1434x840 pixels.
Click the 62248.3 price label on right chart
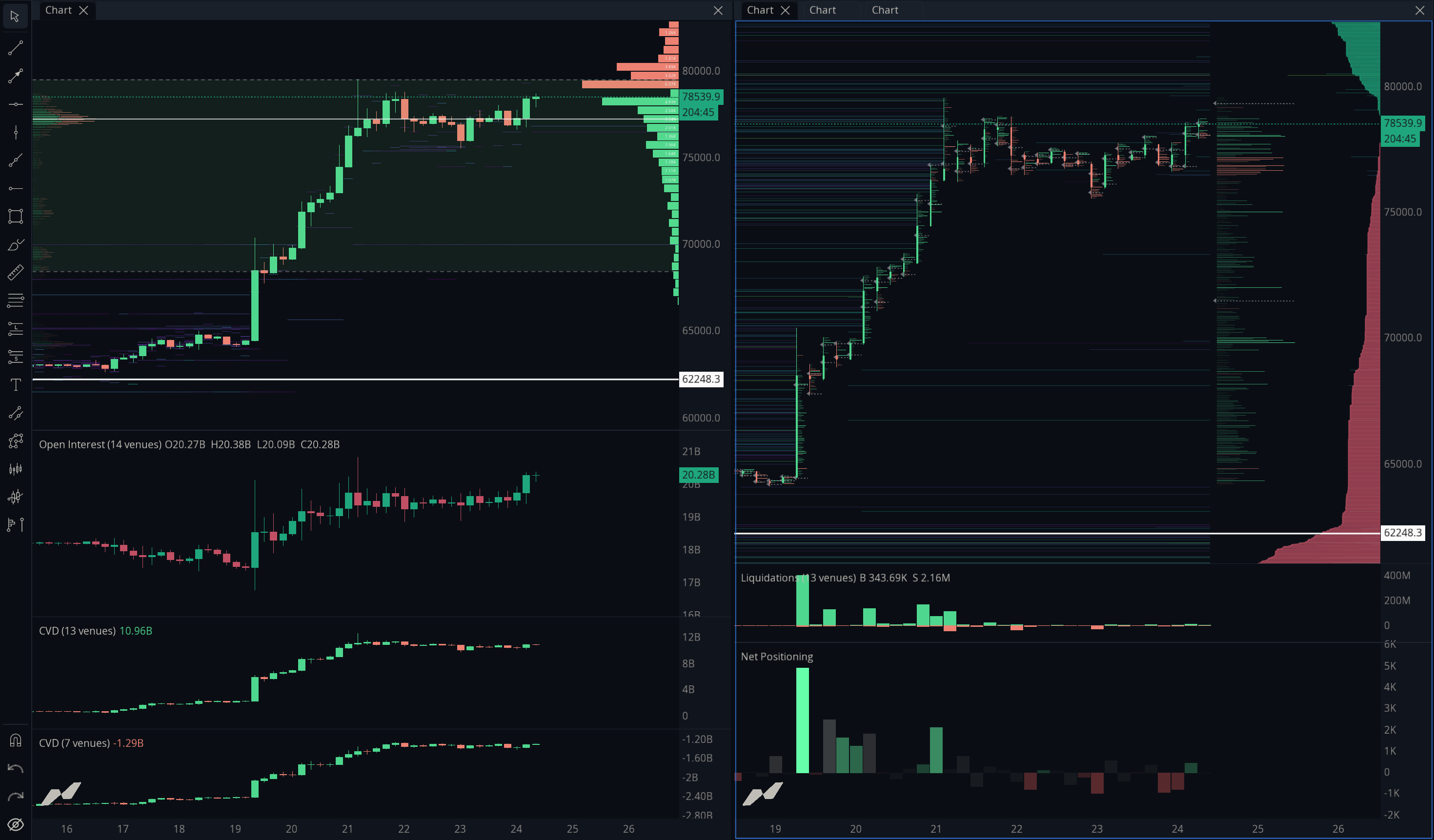click(1403, 533)
